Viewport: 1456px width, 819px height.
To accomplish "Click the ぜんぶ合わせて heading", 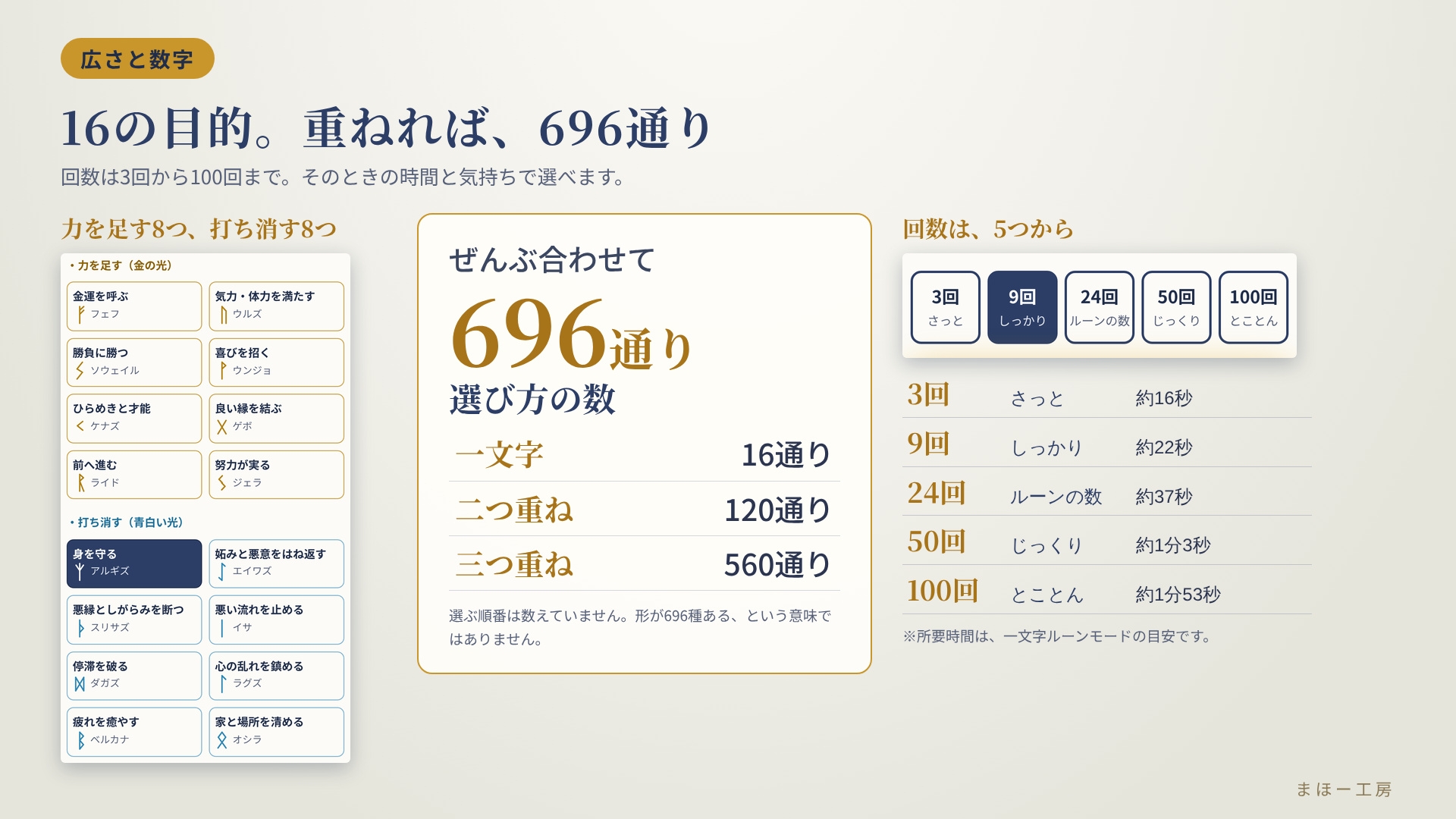I will tap(551, 260).
